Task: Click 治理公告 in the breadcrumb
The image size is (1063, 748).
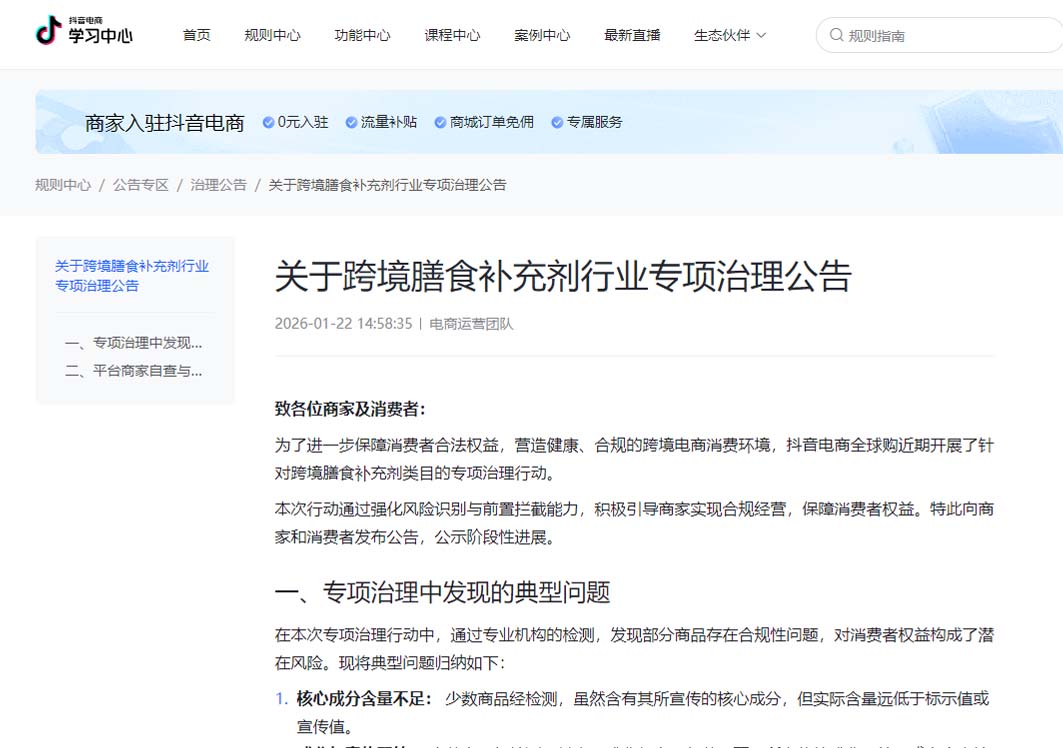Action: point(218,184)
